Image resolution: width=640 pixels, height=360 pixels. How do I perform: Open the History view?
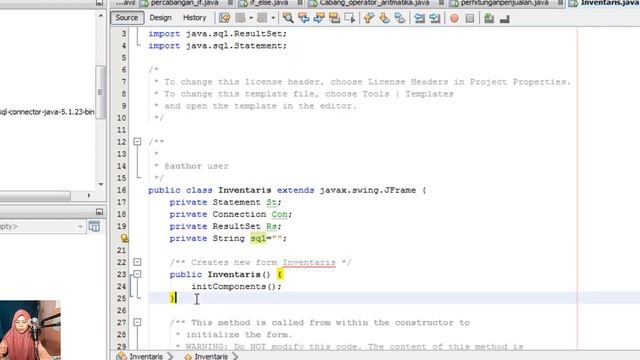194,18
